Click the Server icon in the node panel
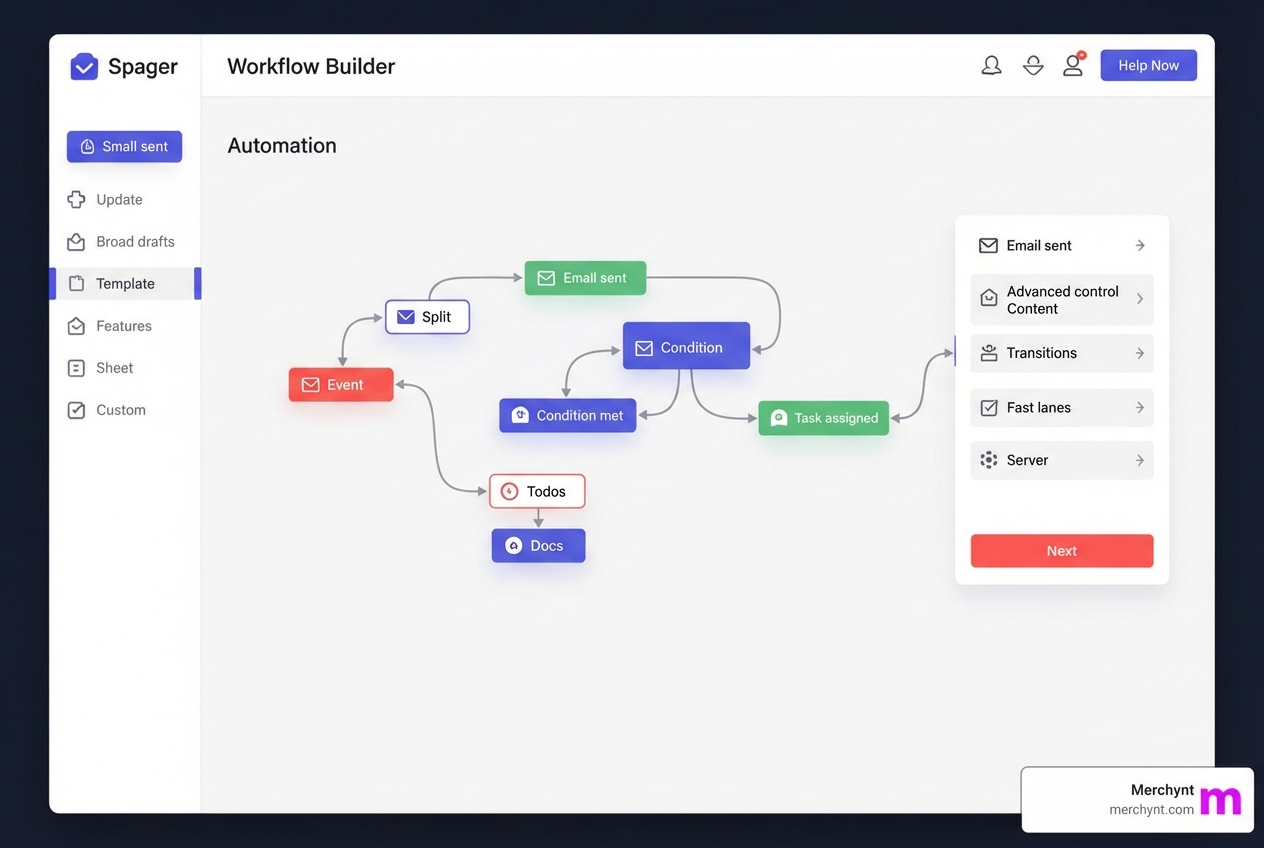Image resolution: width=1264 pixels, height=848 pixels. coord(988,460)
